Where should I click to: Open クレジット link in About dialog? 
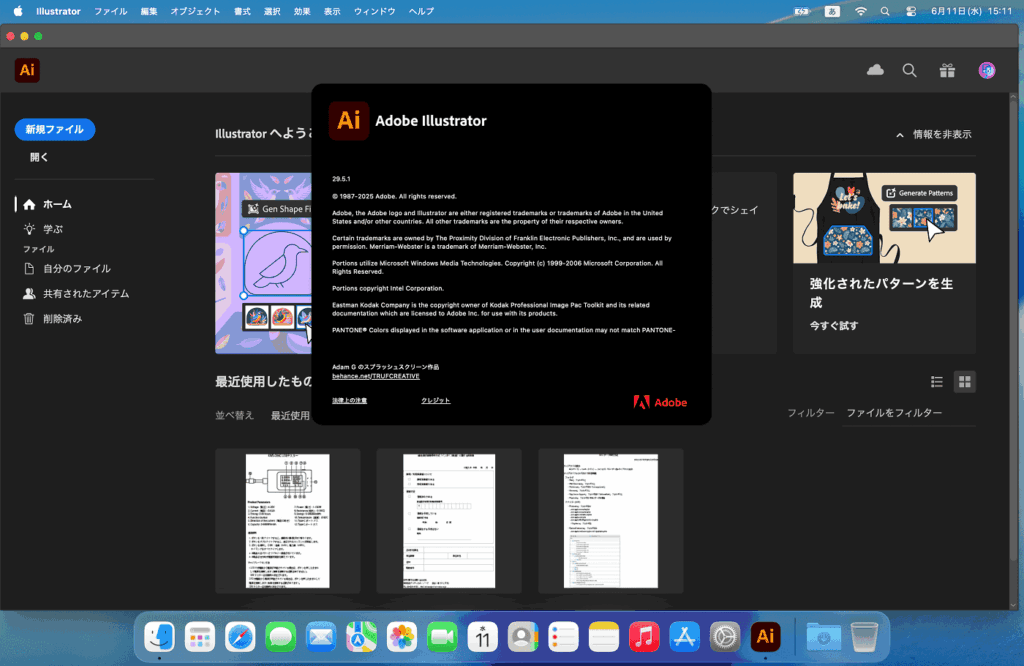point(436,400)
